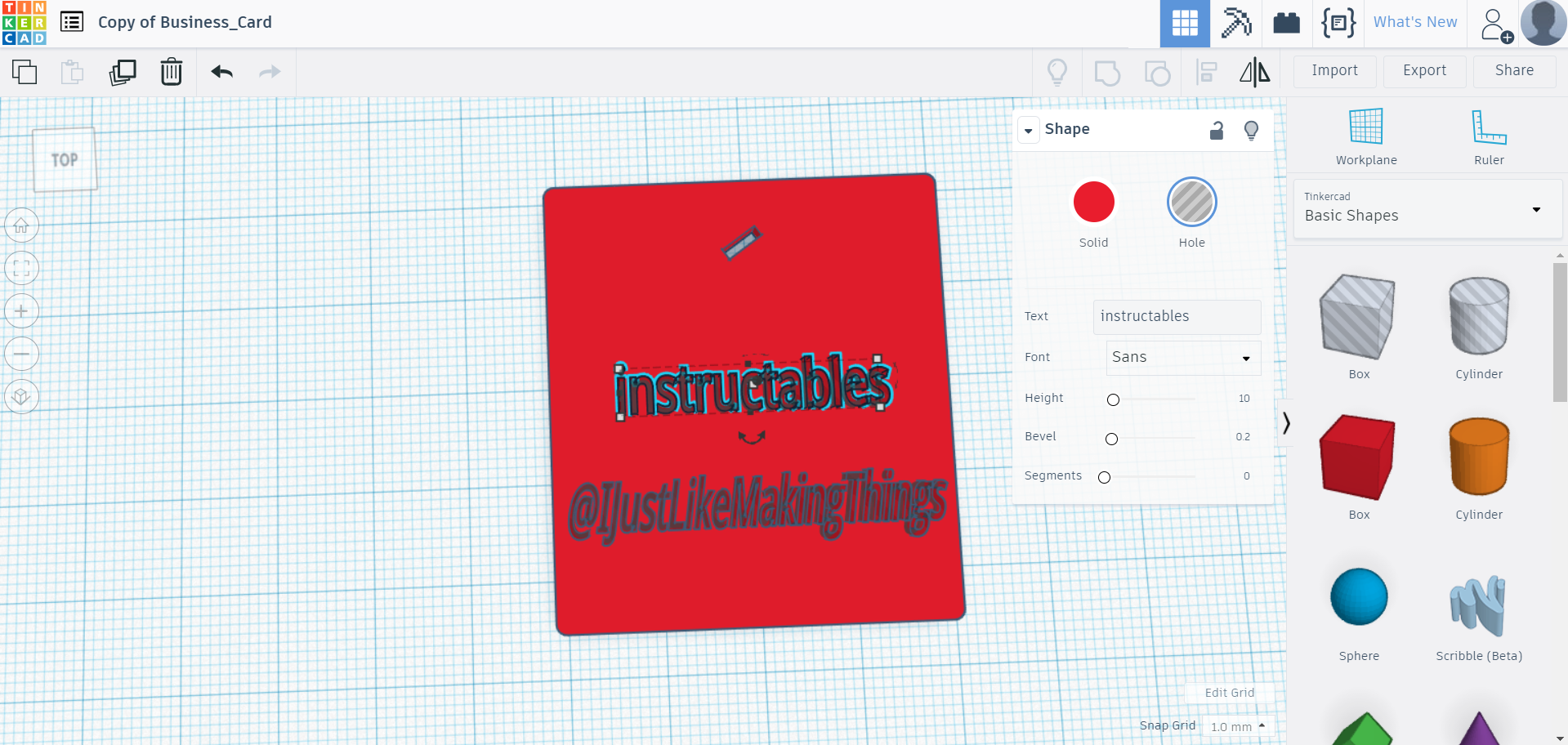Screen dimensions: 1568x745
Task: Click the Export button
Action: (1425, 71)
